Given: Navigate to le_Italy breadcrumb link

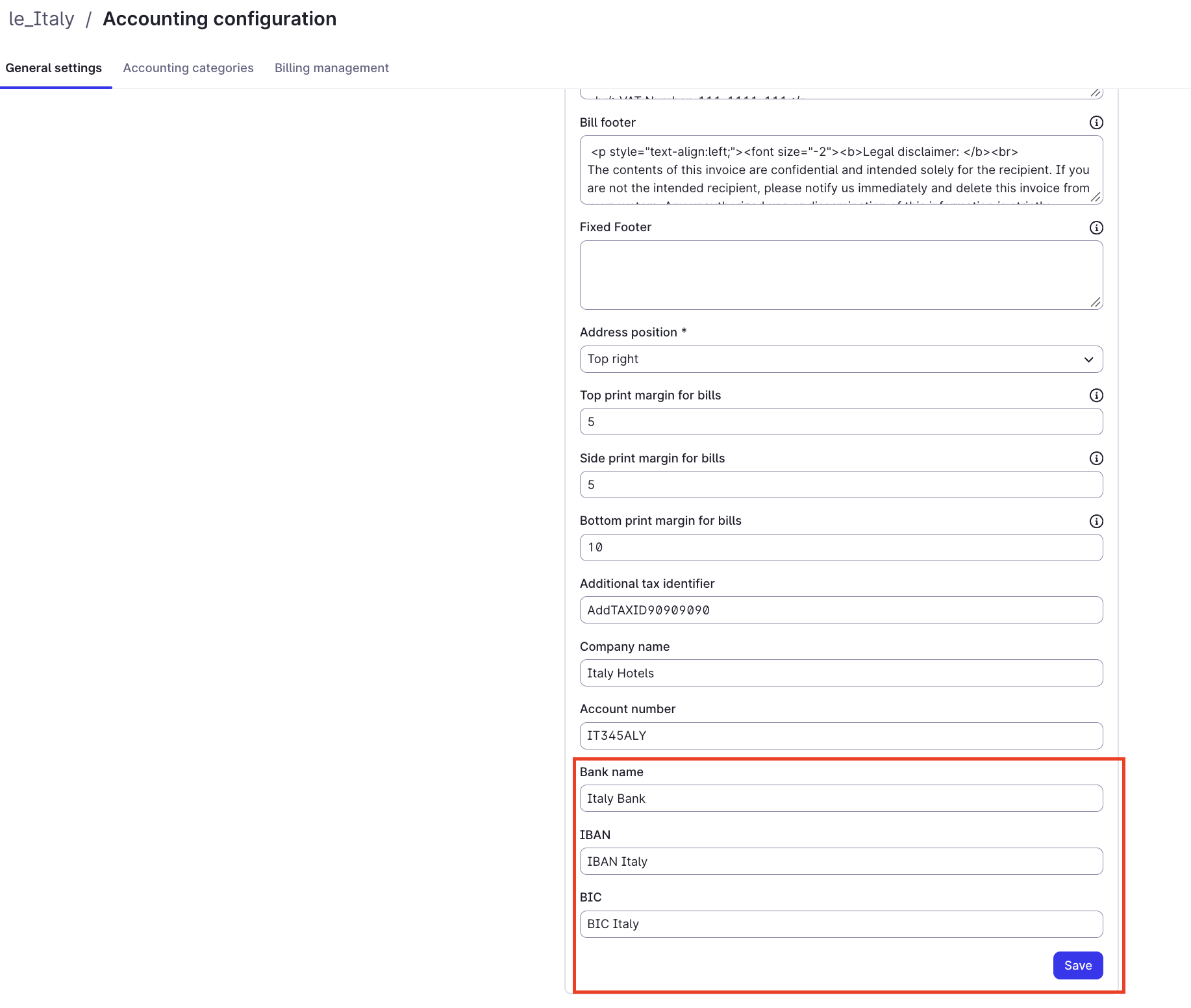Looking at the screenshot, I should click(x=42, y=19).
